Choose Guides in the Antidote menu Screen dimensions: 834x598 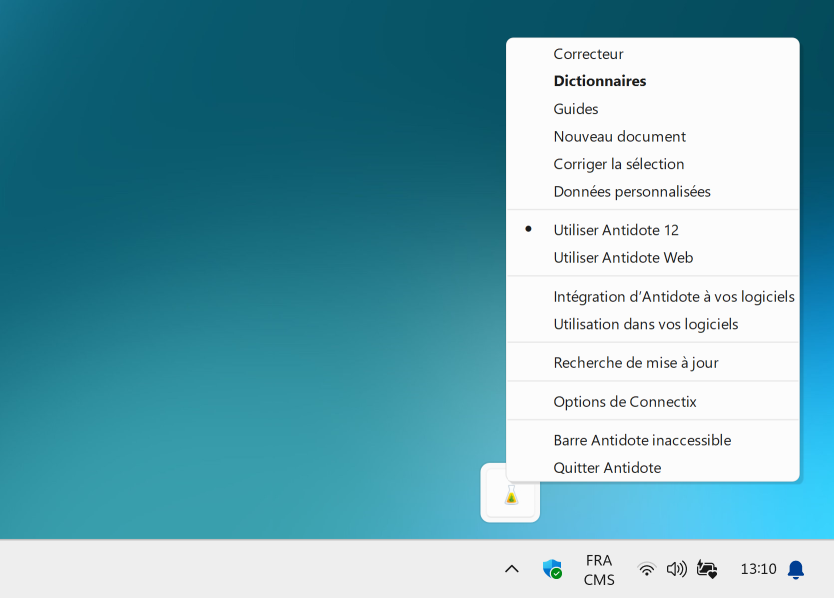click(x=576, y=109)
